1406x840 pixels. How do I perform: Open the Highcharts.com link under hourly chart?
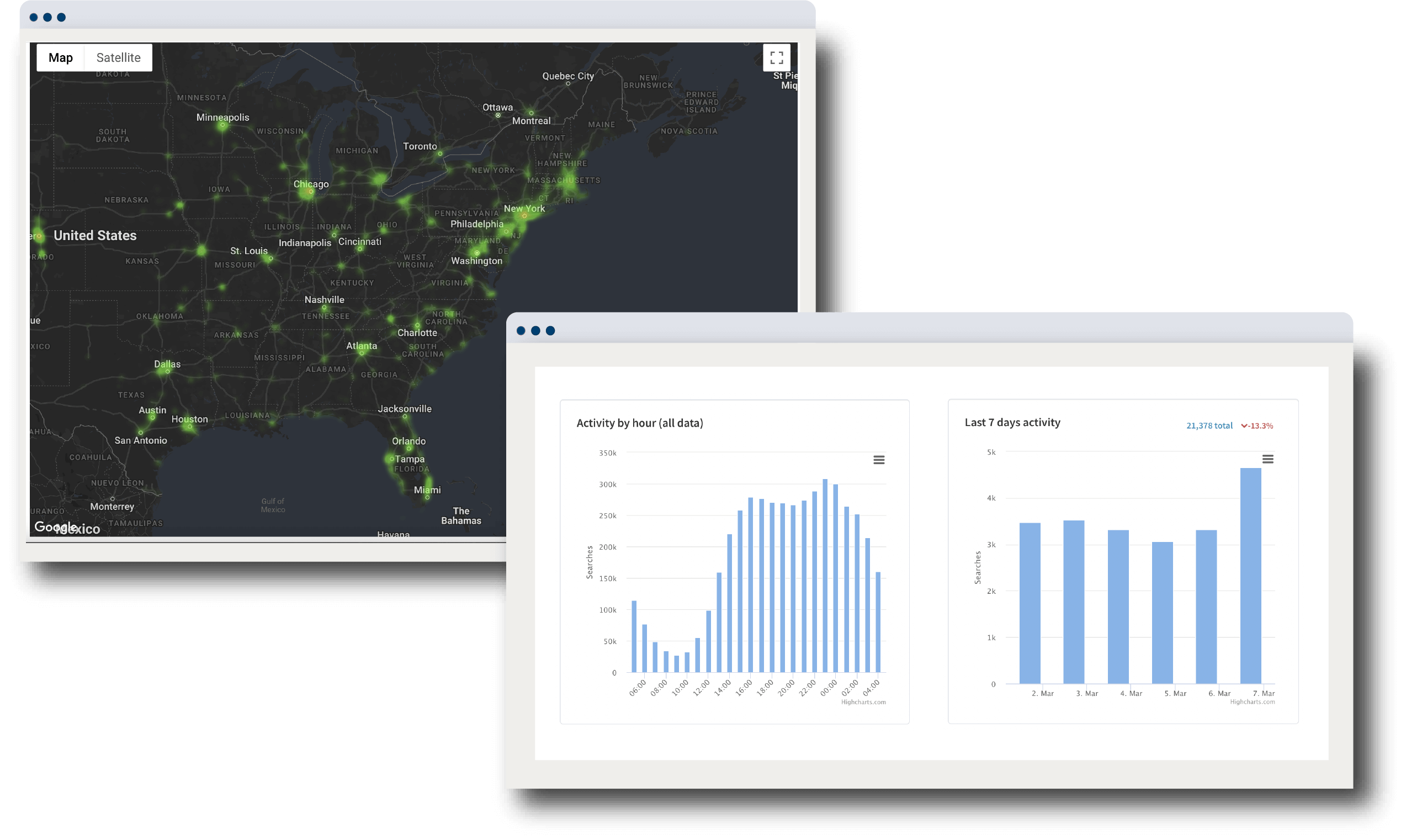coord(863,702)
